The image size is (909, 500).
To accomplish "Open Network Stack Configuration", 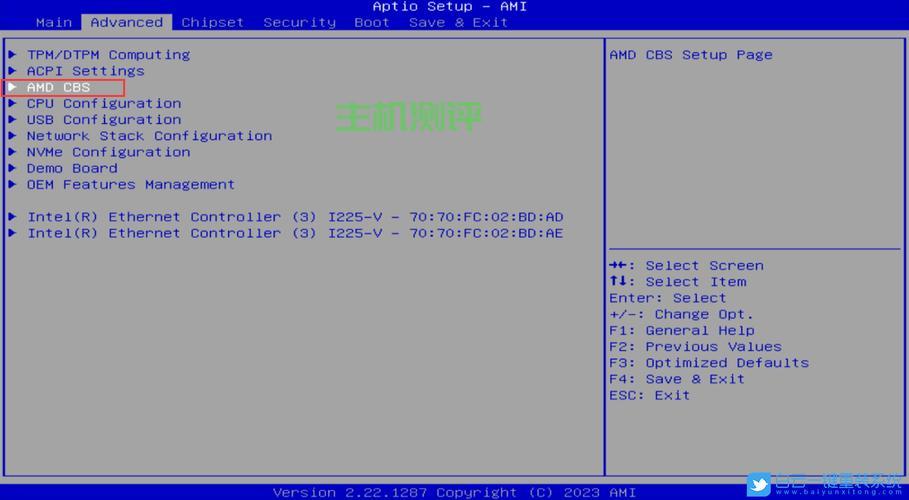I will tap(149, 136).
